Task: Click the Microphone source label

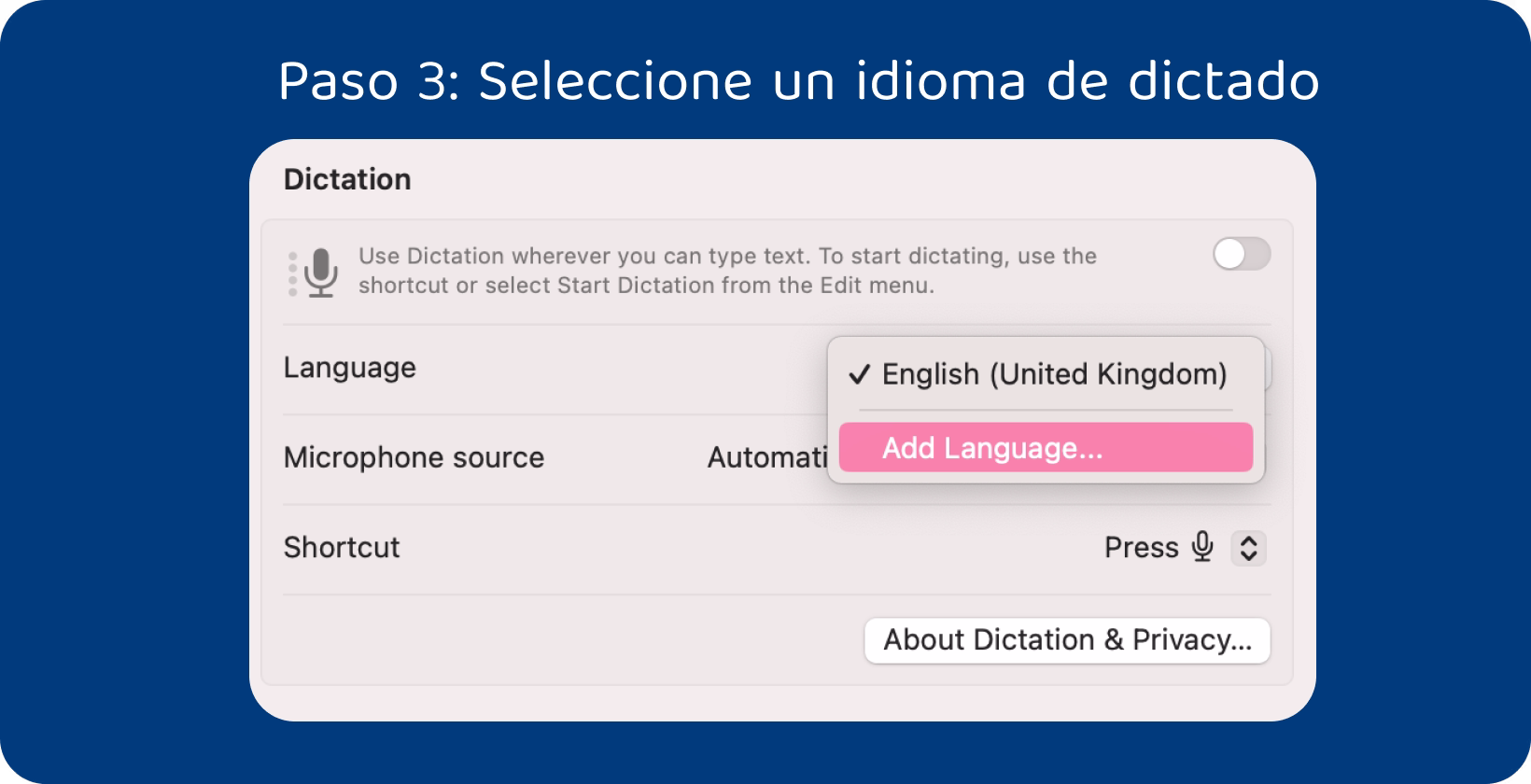Action: 414,457
